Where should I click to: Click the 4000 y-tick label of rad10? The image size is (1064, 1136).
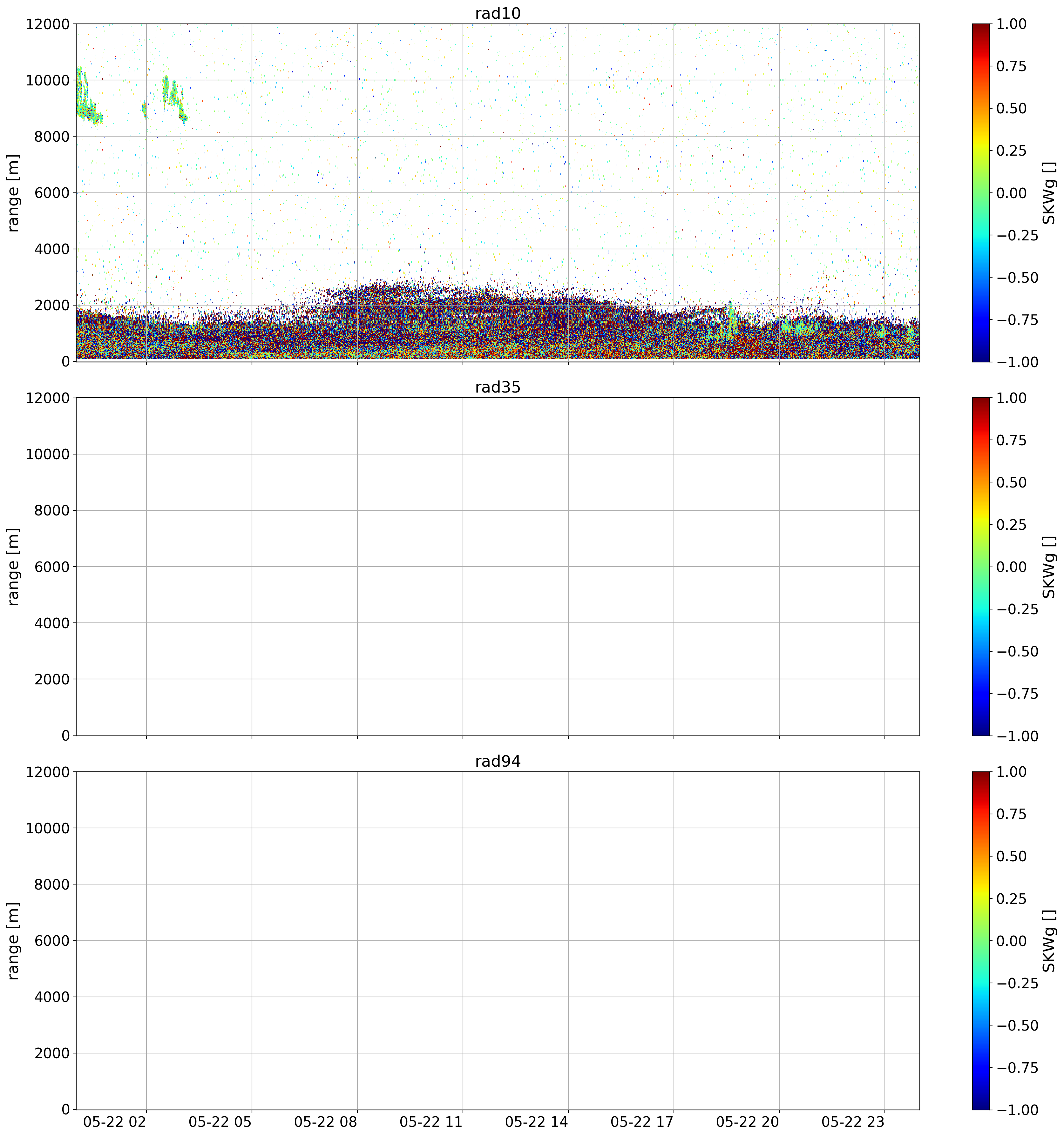(x=52, y=249)
